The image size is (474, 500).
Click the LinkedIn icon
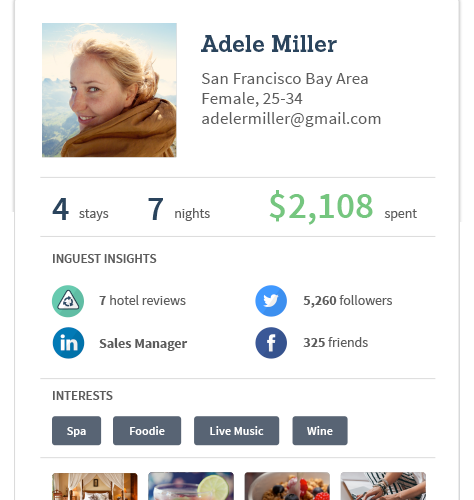[x=68, y=343]
